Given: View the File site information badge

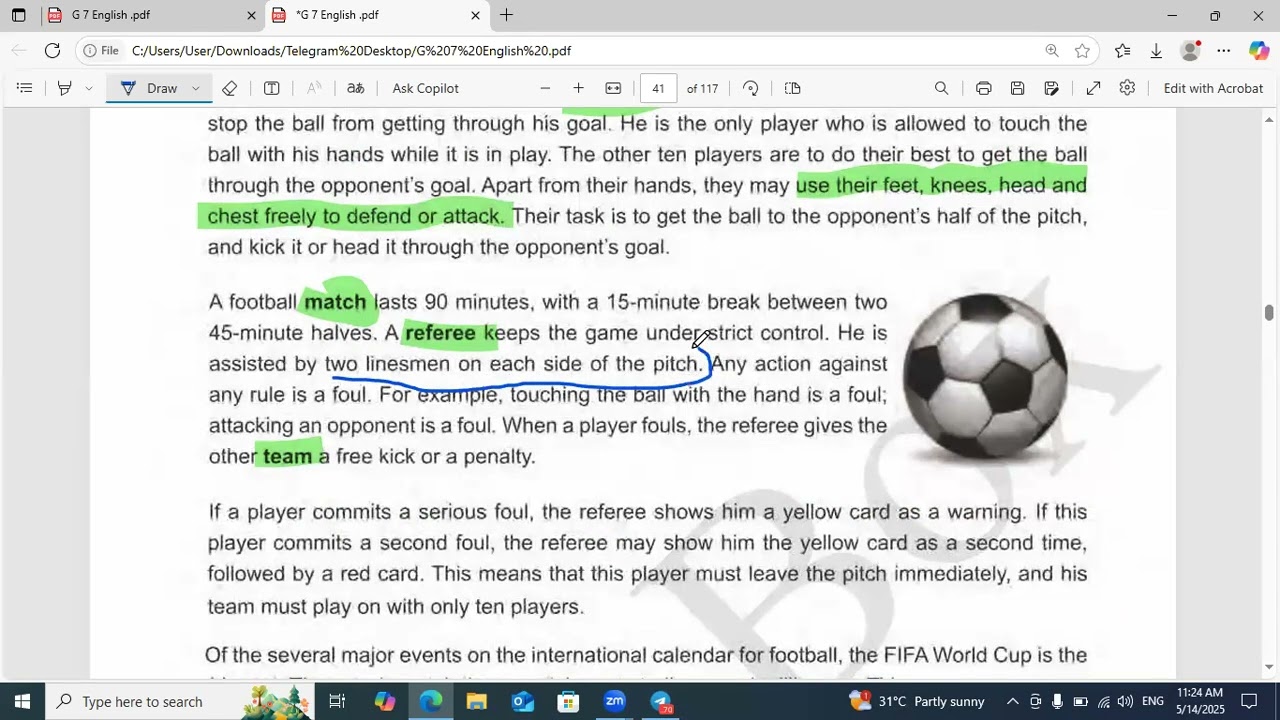Looking at the screenshot, I should 101,51.
